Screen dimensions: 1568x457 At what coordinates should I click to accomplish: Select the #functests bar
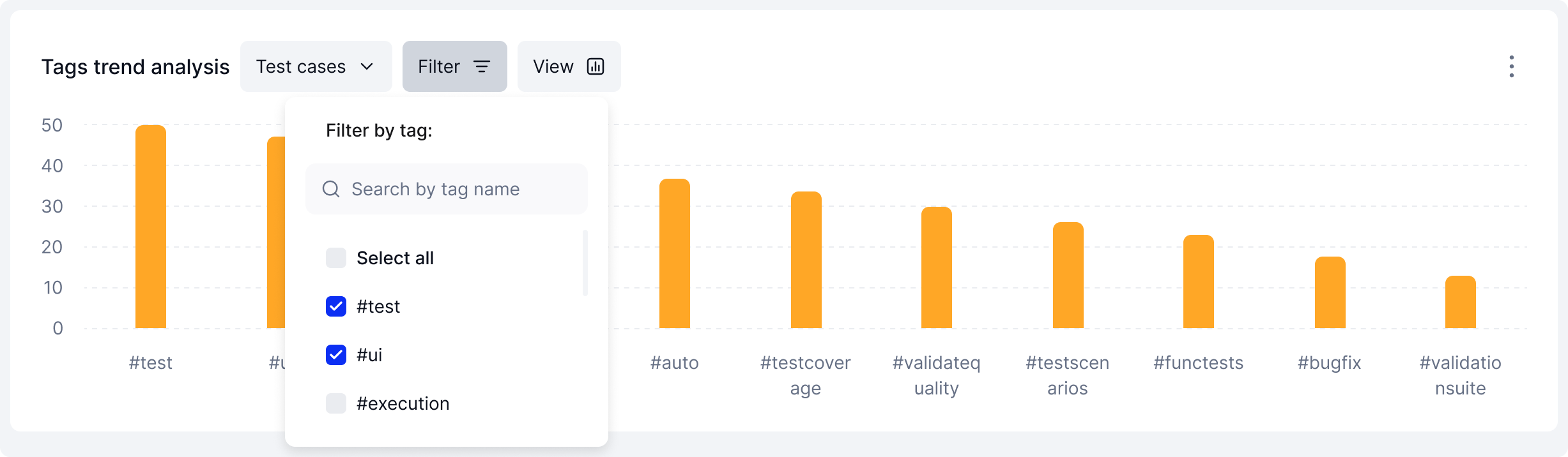[1199, 282]
